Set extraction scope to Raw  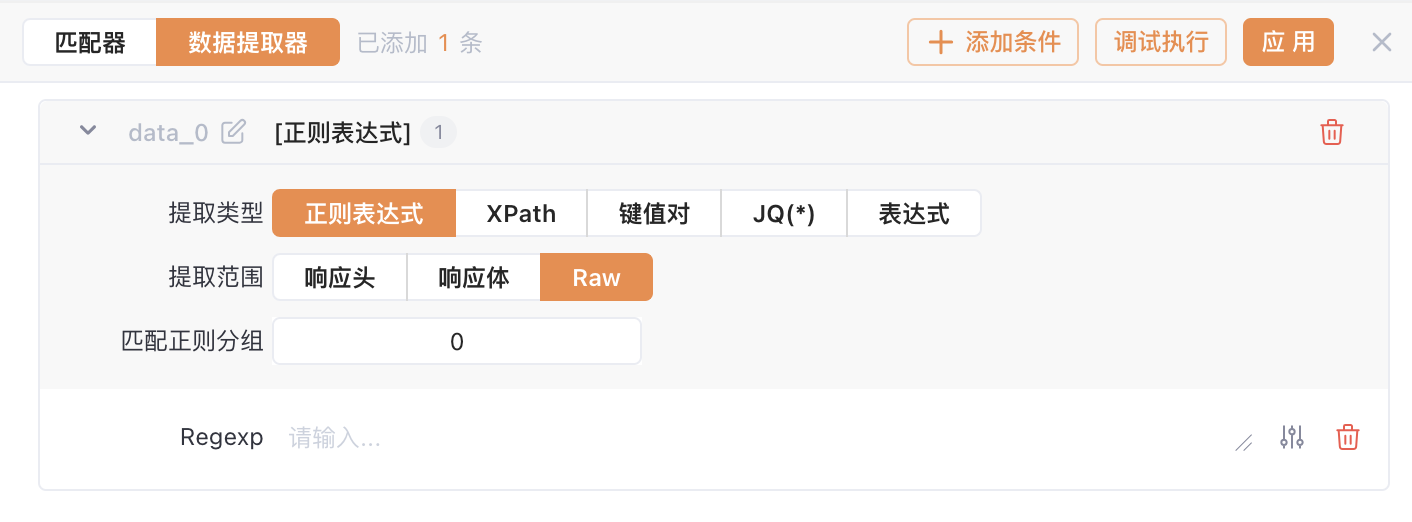pyautogui.click(x=597, y=278)
